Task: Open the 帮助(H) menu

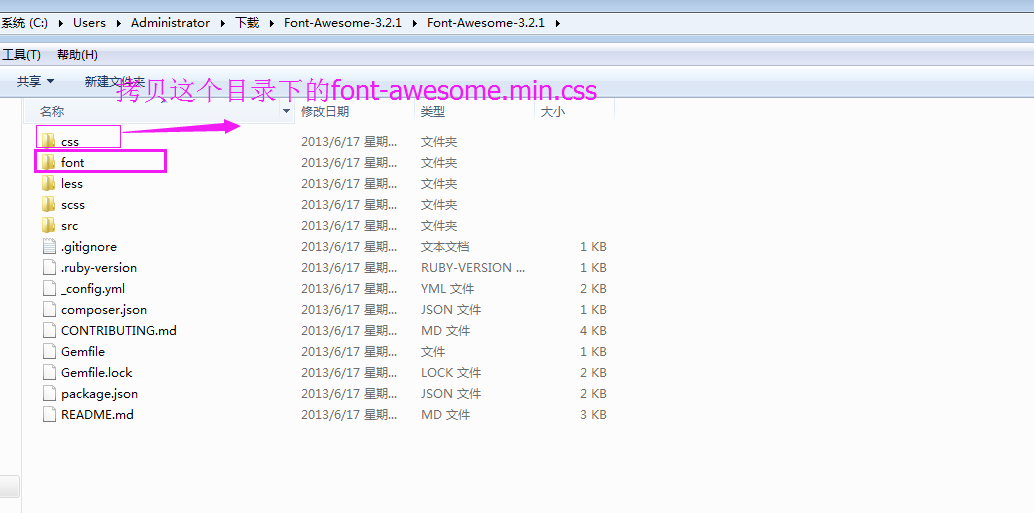Action: [77, 55]
